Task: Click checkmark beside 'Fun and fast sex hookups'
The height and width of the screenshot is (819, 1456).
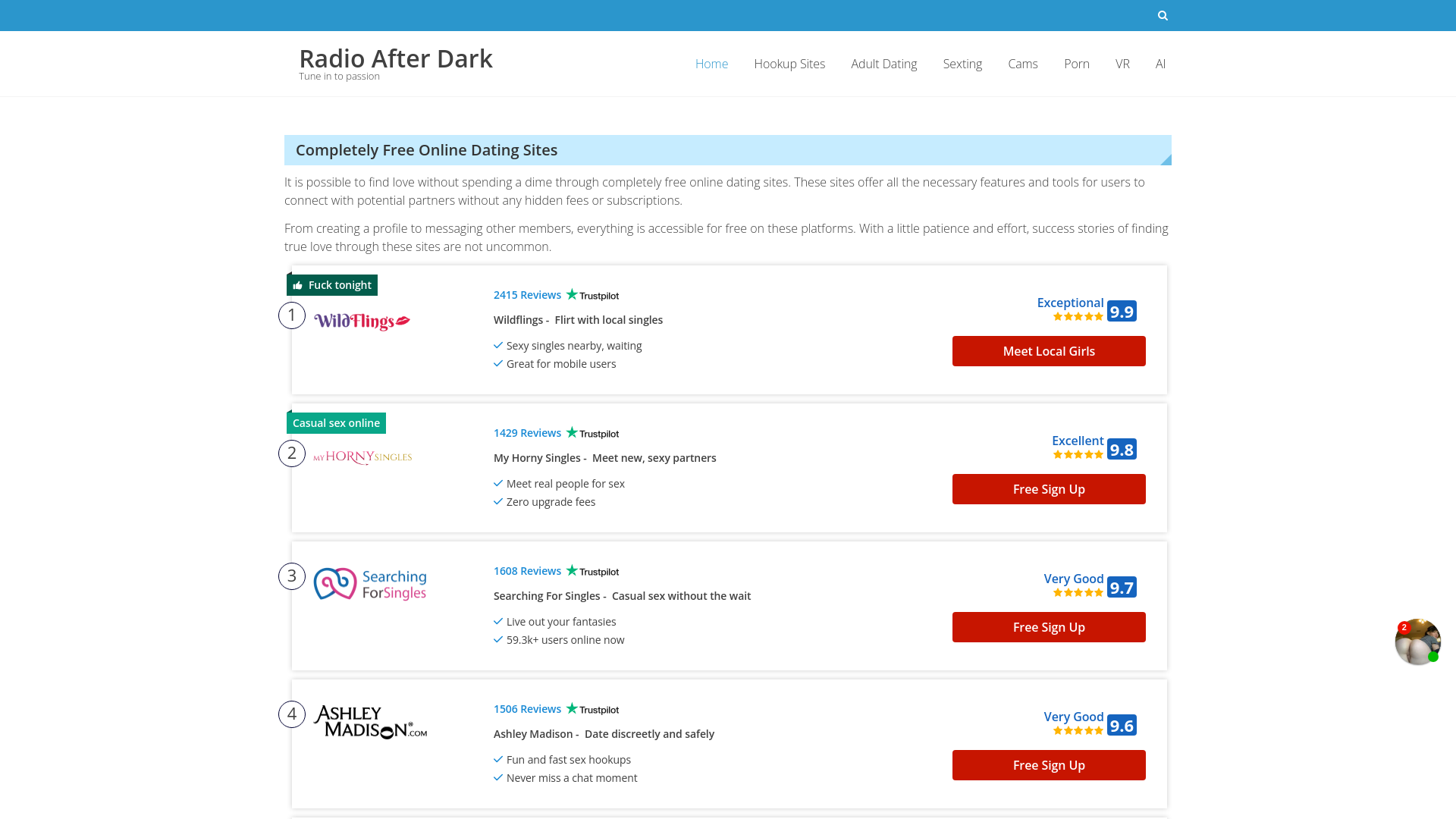Action: [498, 759]
